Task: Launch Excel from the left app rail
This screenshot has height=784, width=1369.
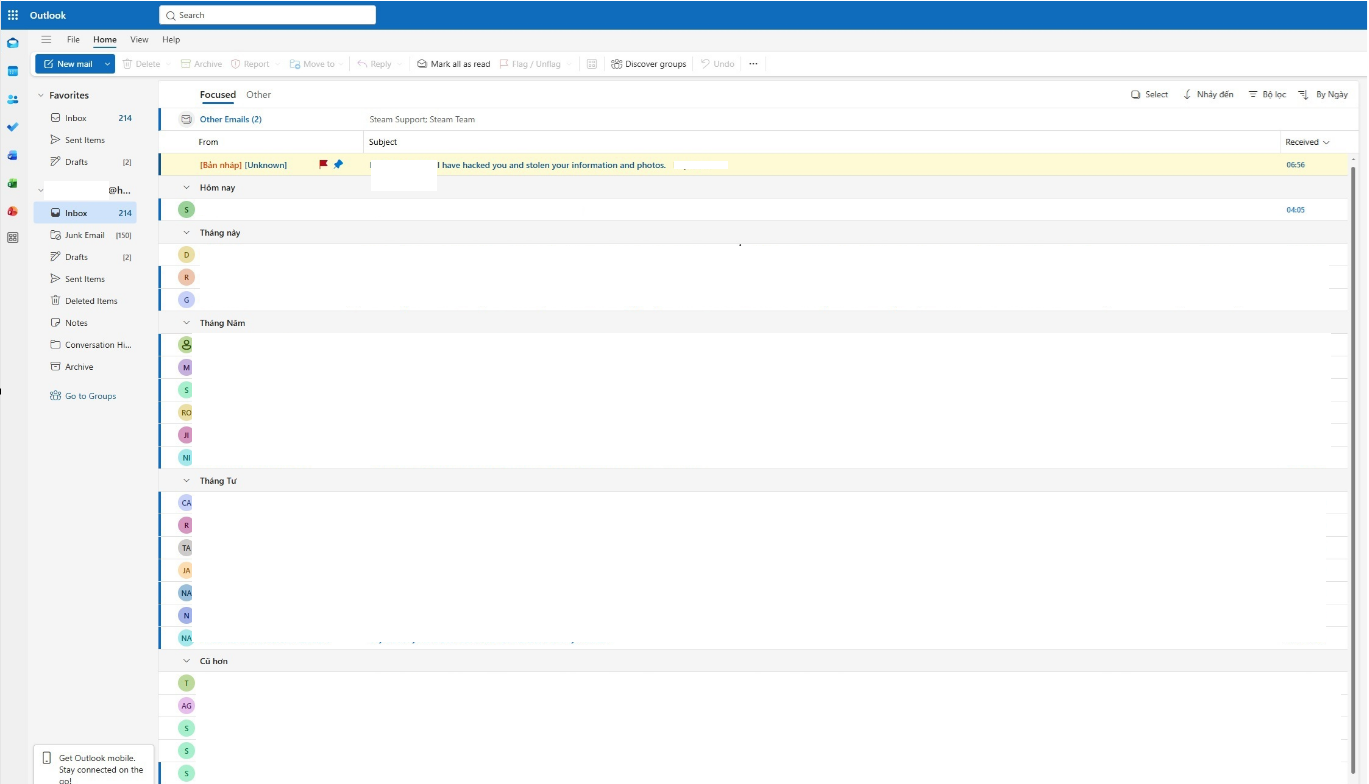Action: [x=13, y=183]
